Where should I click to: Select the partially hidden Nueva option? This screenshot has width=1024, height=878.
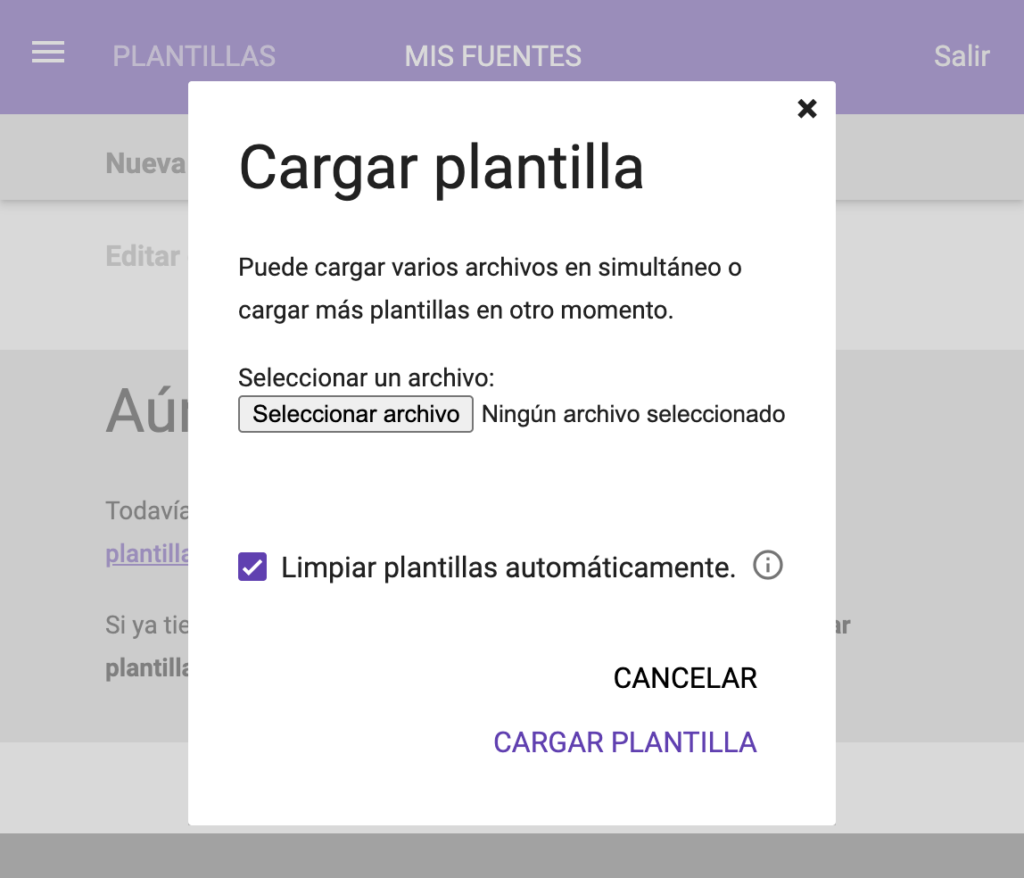[146, 163]
